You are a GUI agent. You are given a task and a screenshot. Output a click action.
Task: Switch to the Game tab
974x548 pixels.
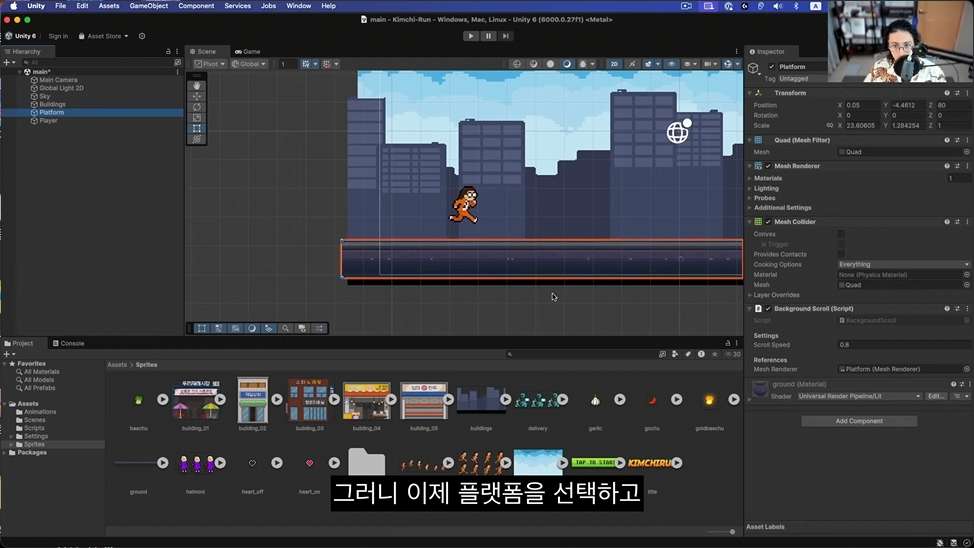(247, 52)
